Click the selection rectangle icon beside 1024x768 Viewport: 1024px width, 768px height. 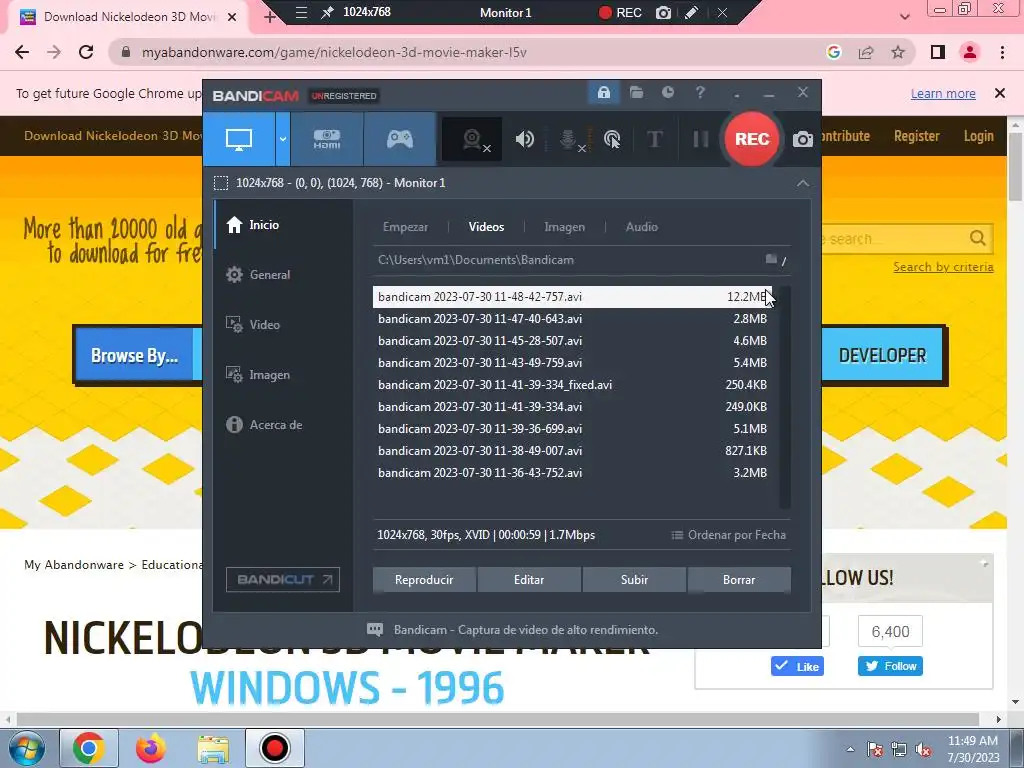(x=221, y=183)
